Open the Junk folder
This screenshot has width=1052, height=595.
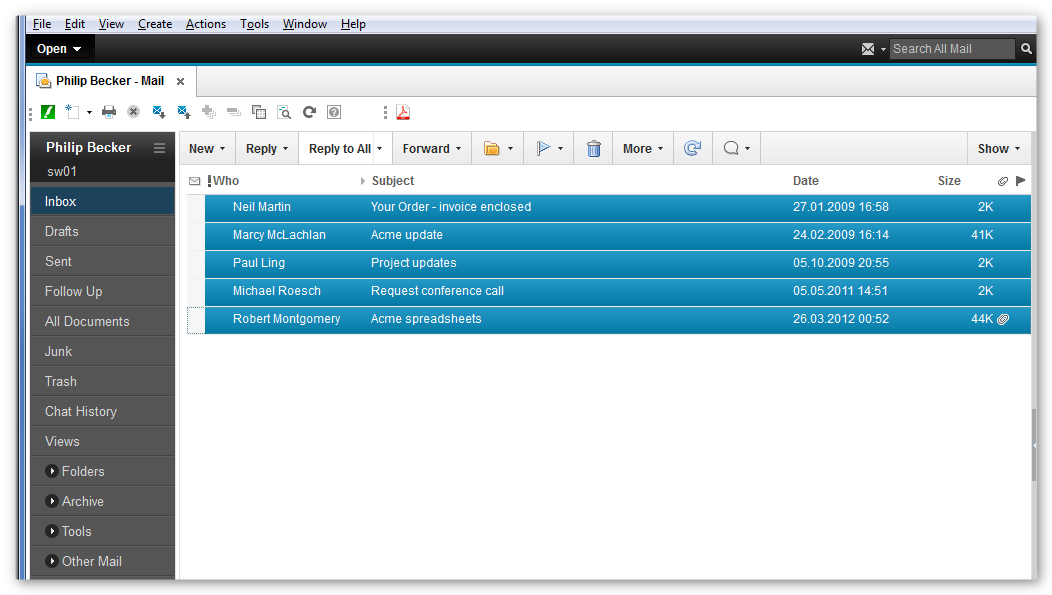[60, 351]
